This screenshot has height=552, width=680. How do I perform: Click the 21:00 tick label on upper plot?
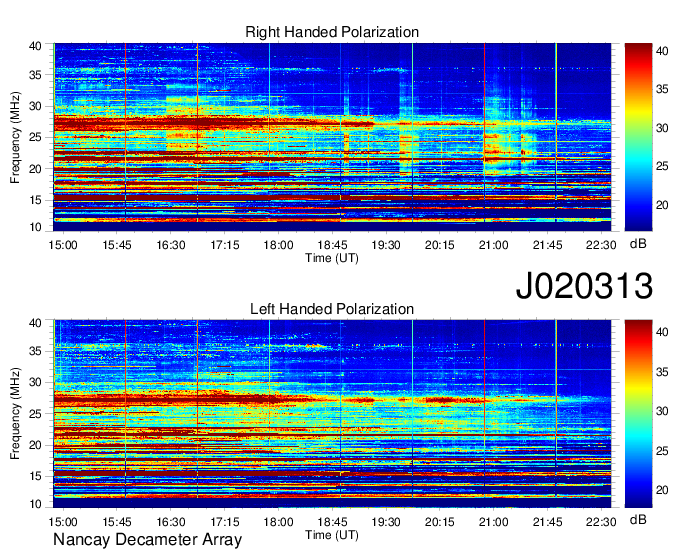pyautogui.click(x=494, y=245)
